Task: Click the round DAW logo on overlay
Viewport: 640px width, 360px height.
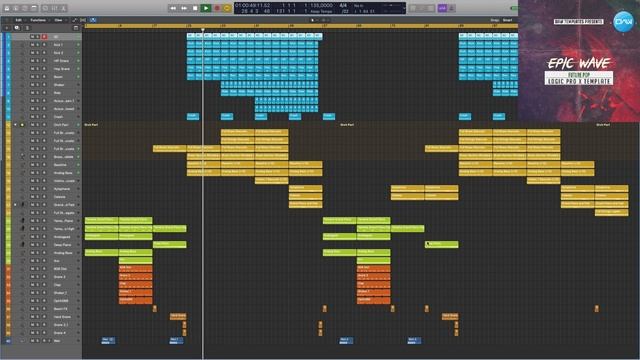Action: [623, 21]
